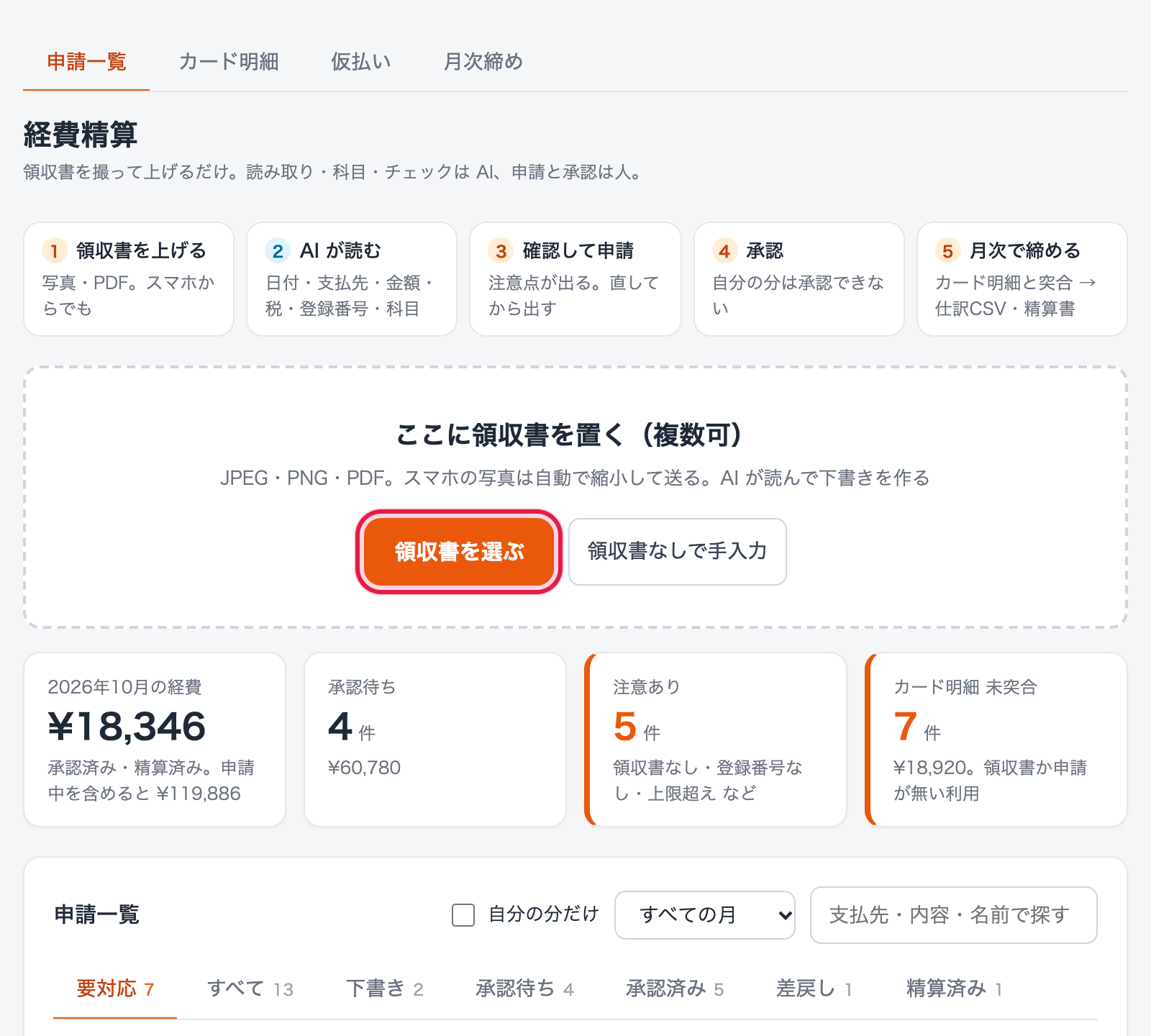Open the カード明細 未突合 summary card

[x=996, y=740]
